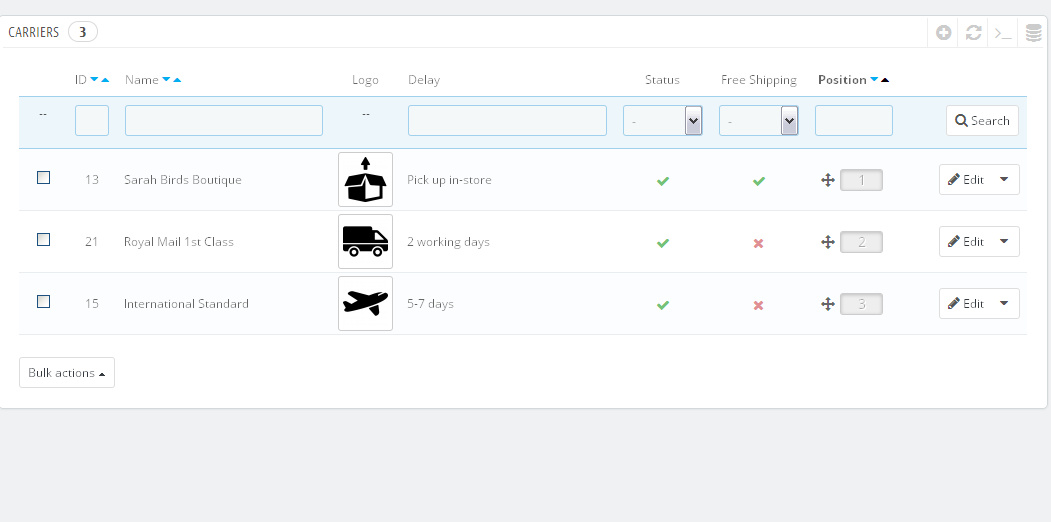Check the International Standard row checkbox
Screen dimensions: 1051x522
tap(43, 302)
